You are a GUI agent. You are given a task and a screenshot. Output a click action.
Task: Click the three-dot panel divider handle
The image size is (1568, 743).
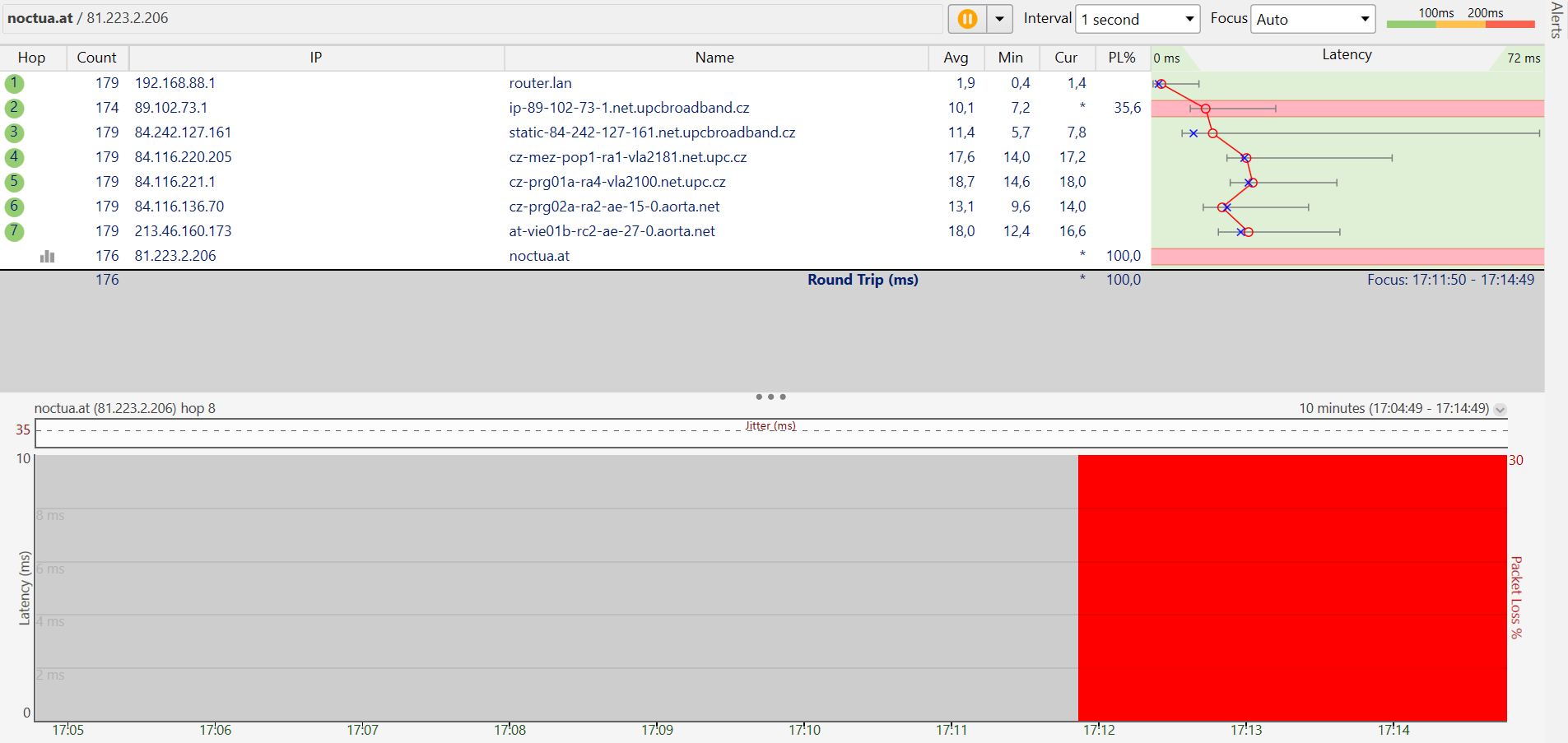point(770,397)
